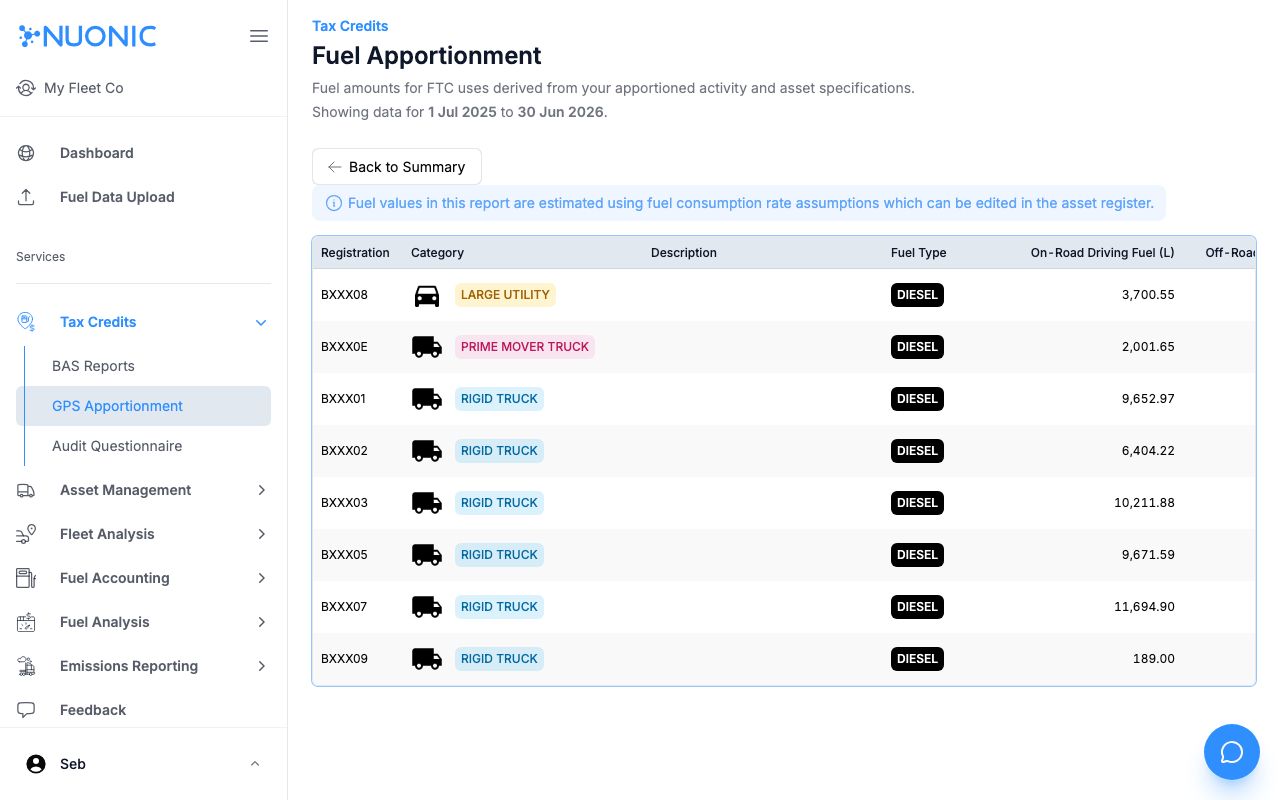
Task: Click registration BXXX08
Action: [x=344, y=295]
